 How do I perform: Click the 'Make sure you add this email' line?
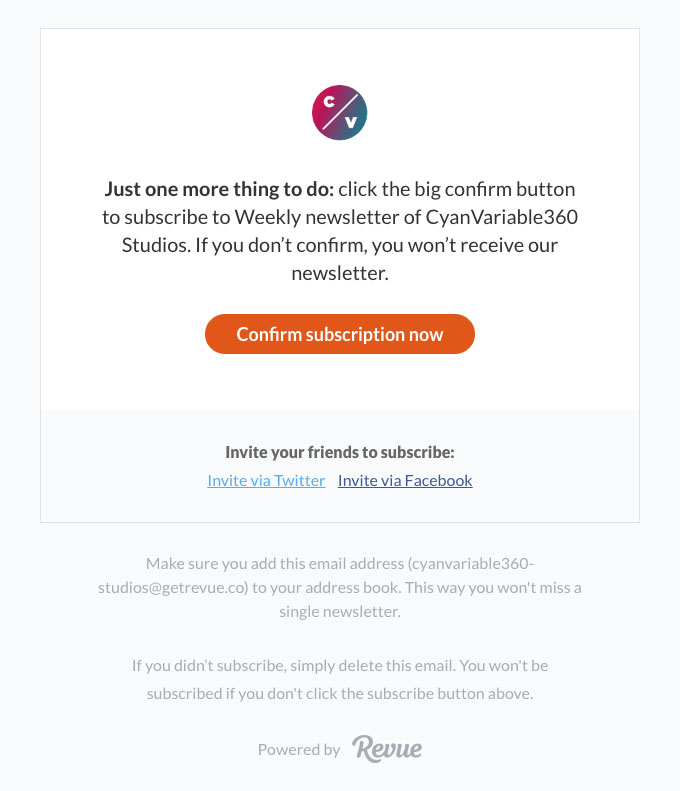pos(339,563)
